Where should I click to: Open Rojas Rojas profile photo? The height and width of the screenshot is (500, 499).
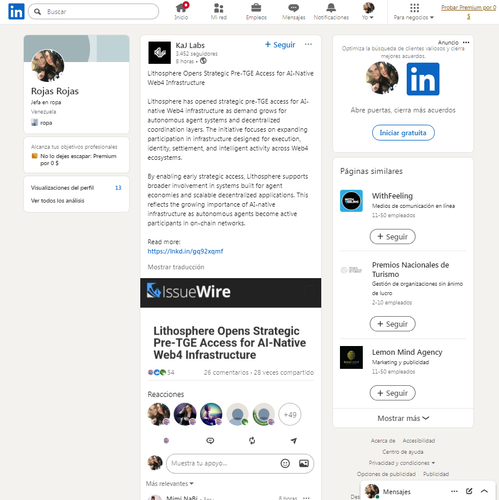coord(47,65)
